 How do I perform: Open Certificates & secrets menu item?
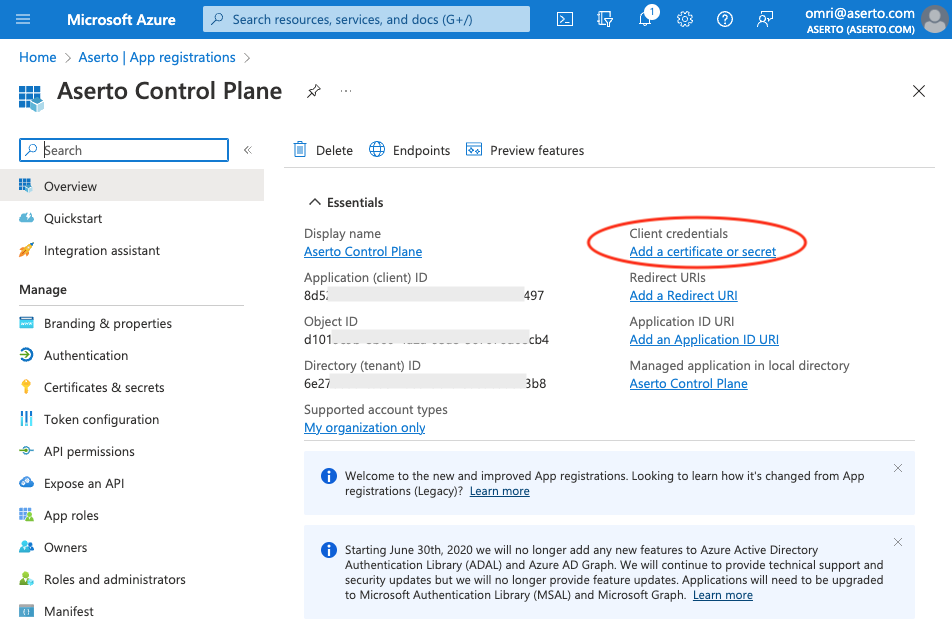[x=104, y=387]
